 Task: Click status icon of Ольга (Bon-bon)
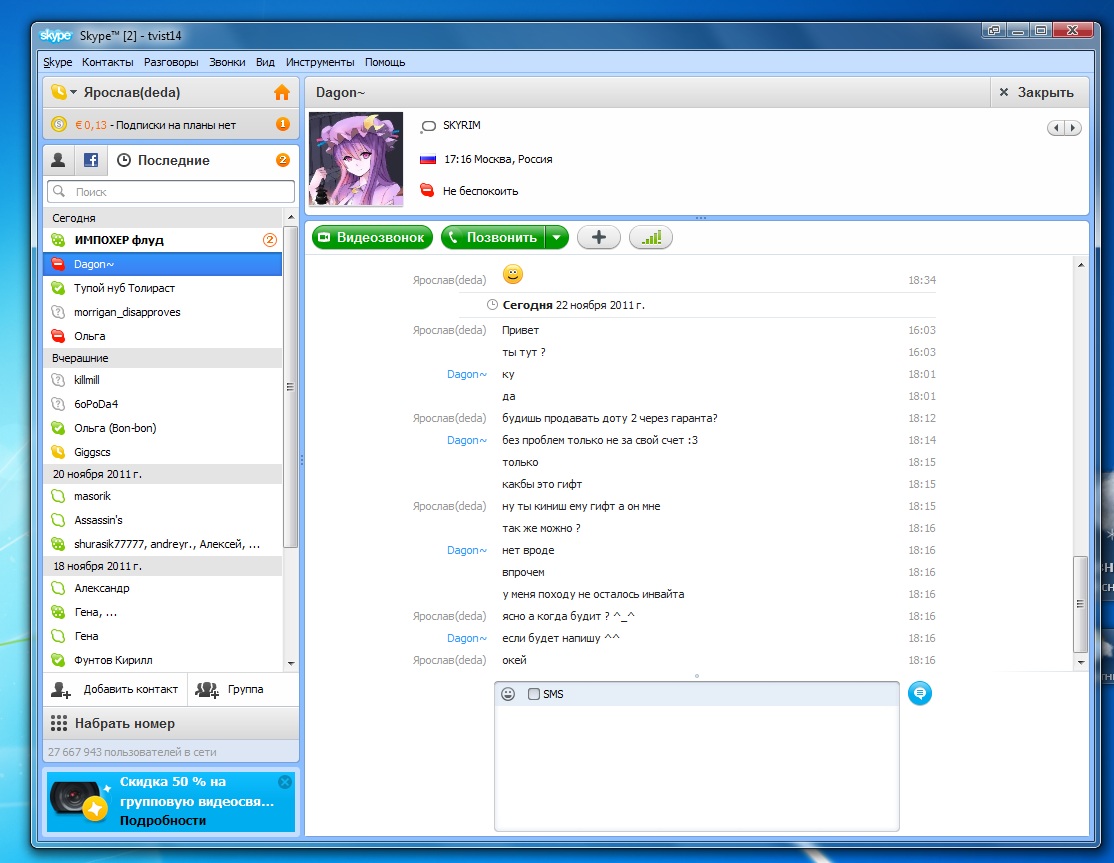coord(58,428)
